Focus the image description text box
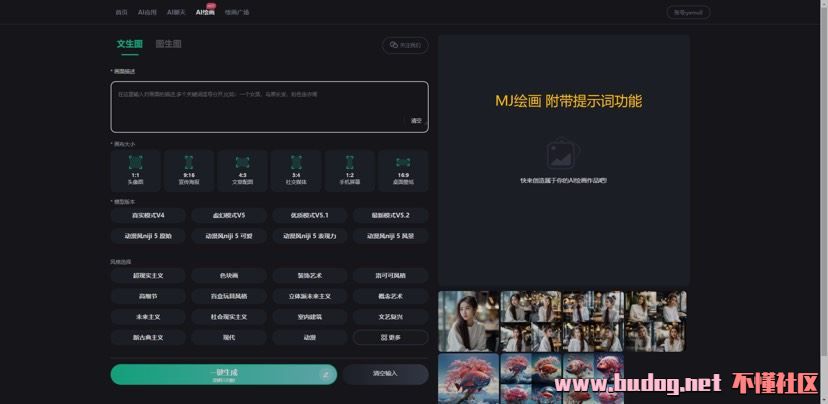The image size is (828, 404). click(x=269, y=107)
